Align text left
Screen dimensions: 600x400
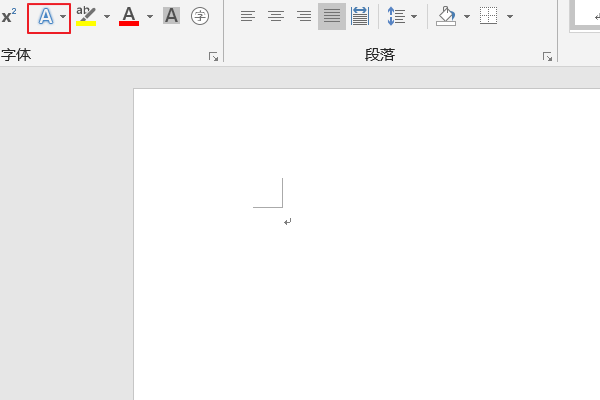[x=248, y=16]
